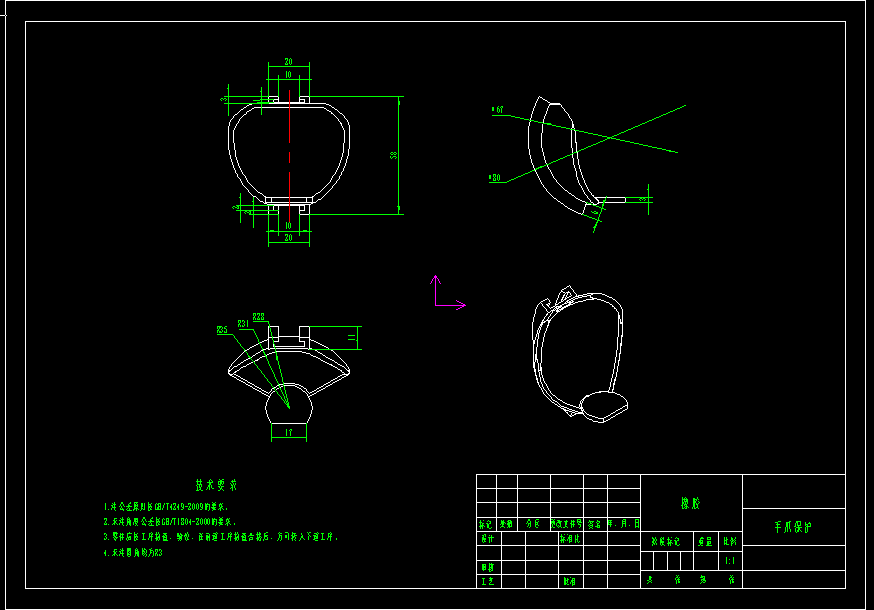Pick the R36 radius label
The height and width of the screenshot is (610, 874).
[222, 329]
